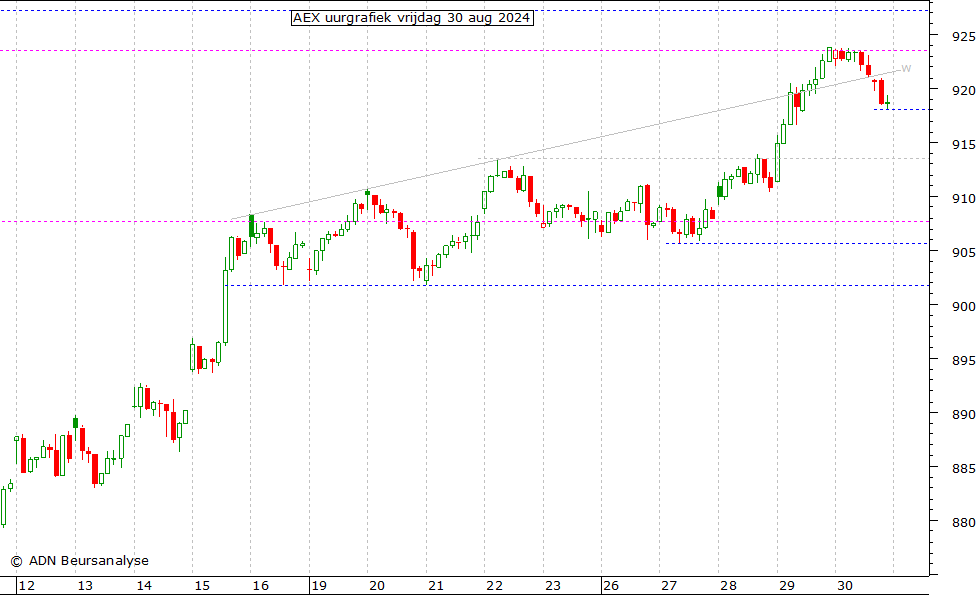Click date label 28 on time axis

(728, 586)
